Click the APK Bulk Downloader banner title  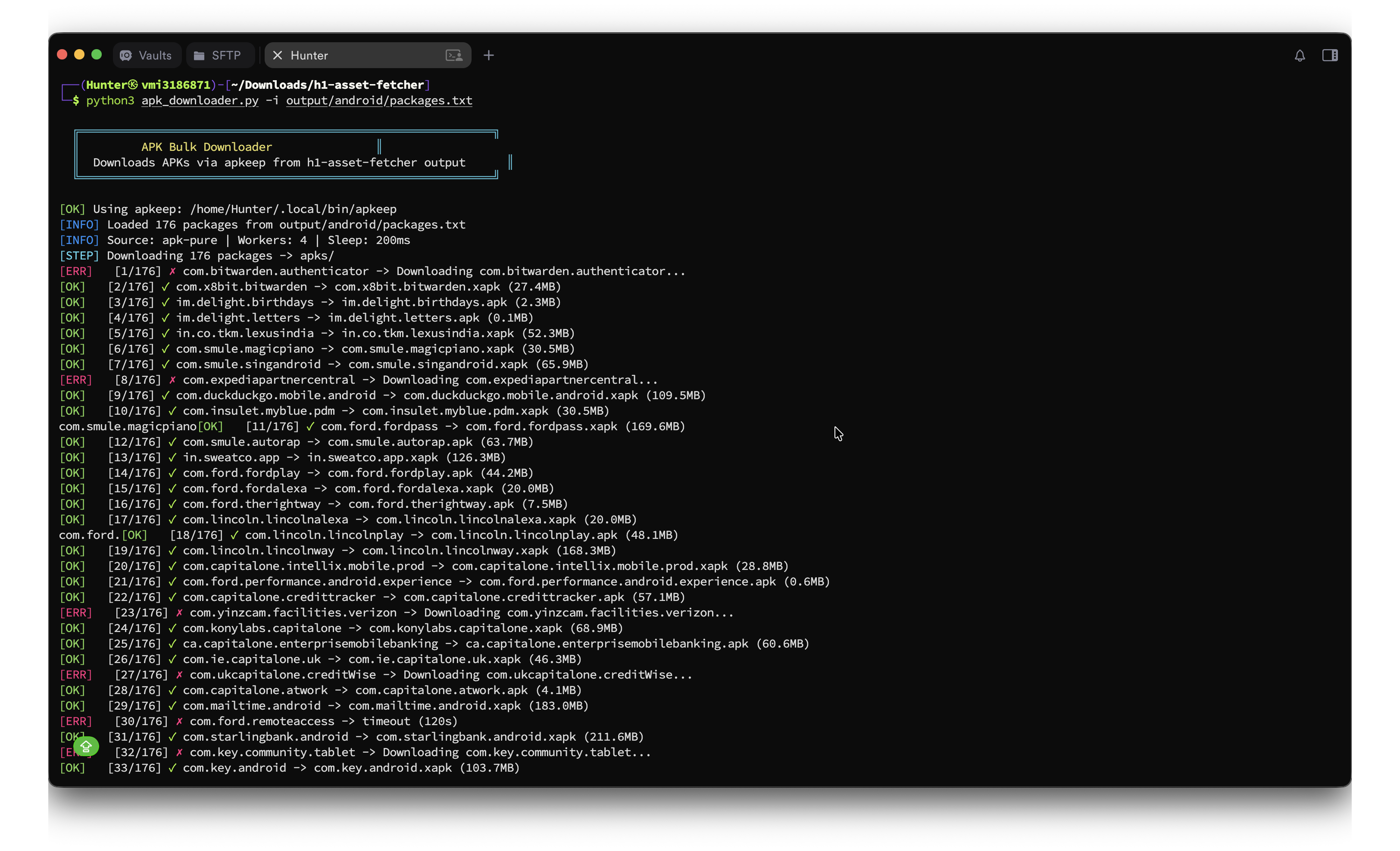(207, 147)
